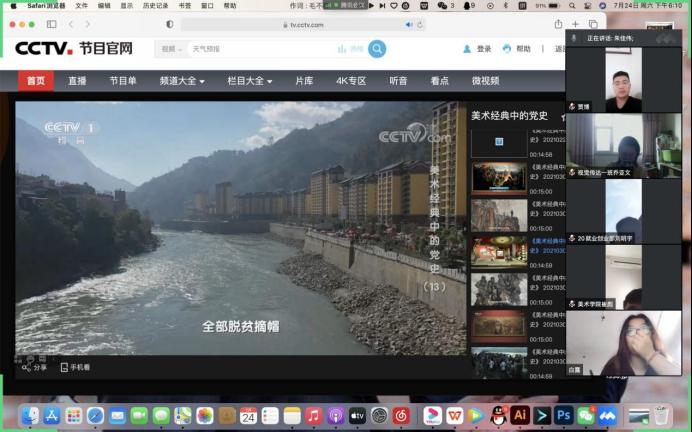Click the Safari share icon
Viewport: 692px width, 432px height.
pos(558,24)
